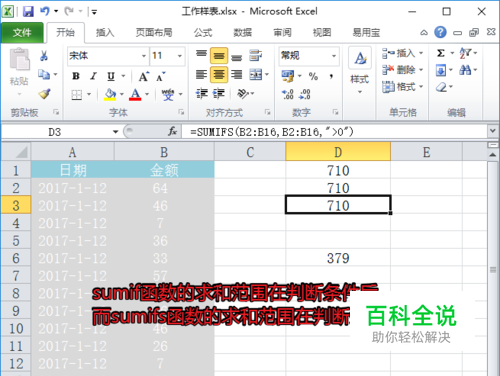The height and width of the screenshot is (376, 500).
Task: Increase font size with large A icon
Action: click(x=144, y=77)
